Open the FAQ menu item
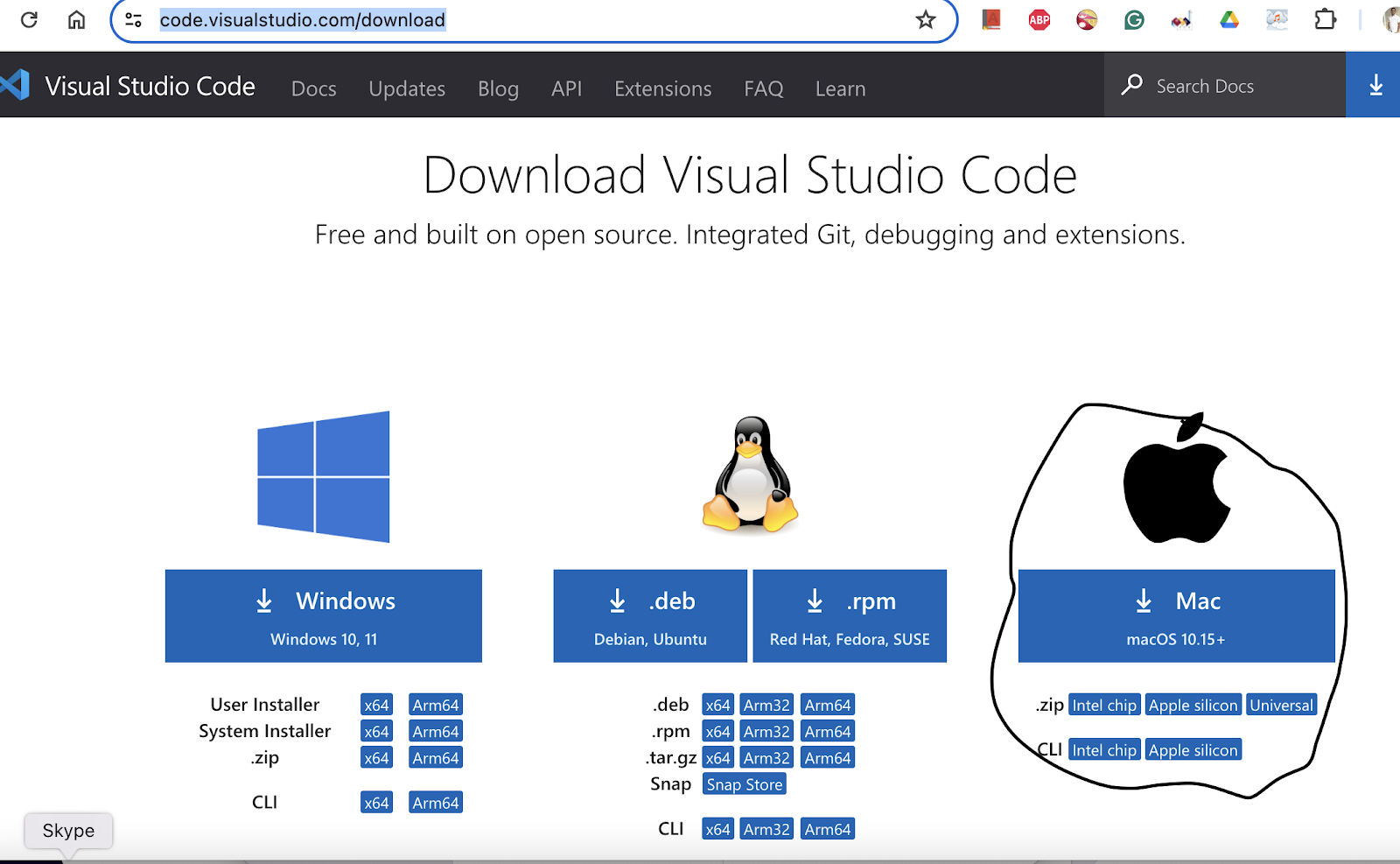Viewport: 1400px width, 864px height. (764, 88)
